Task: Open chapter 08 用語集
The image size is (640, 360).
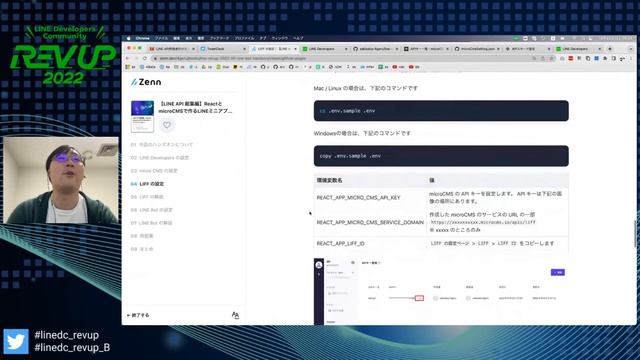Action: pyautogui.click(x=142, y=236)
